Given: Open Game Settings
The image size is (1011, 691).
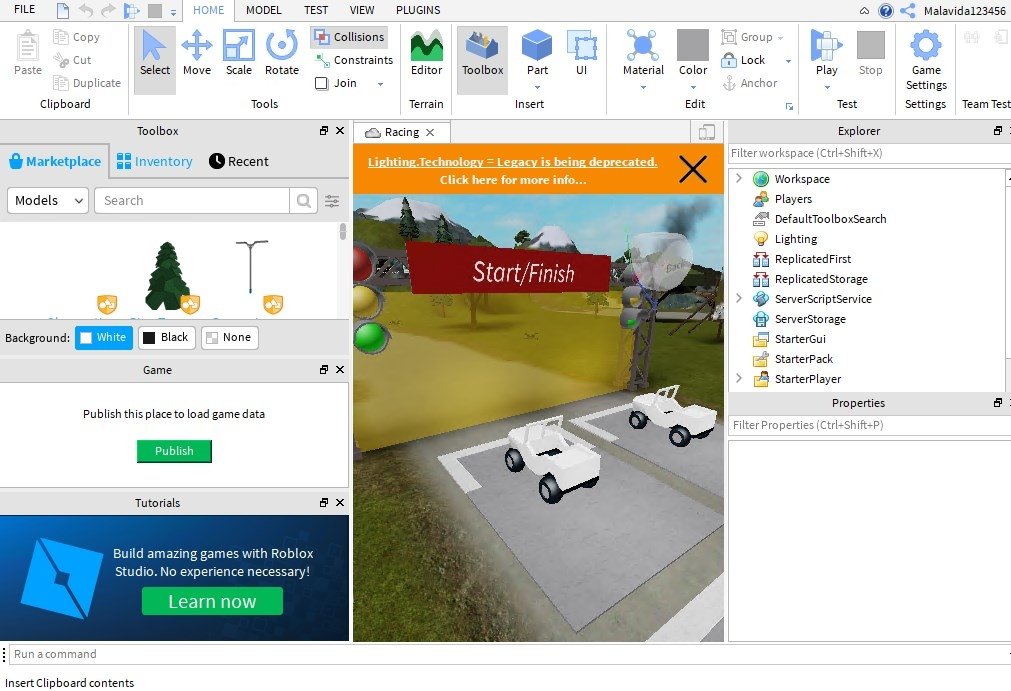Looking at the screenshot, I should (926, 61).
